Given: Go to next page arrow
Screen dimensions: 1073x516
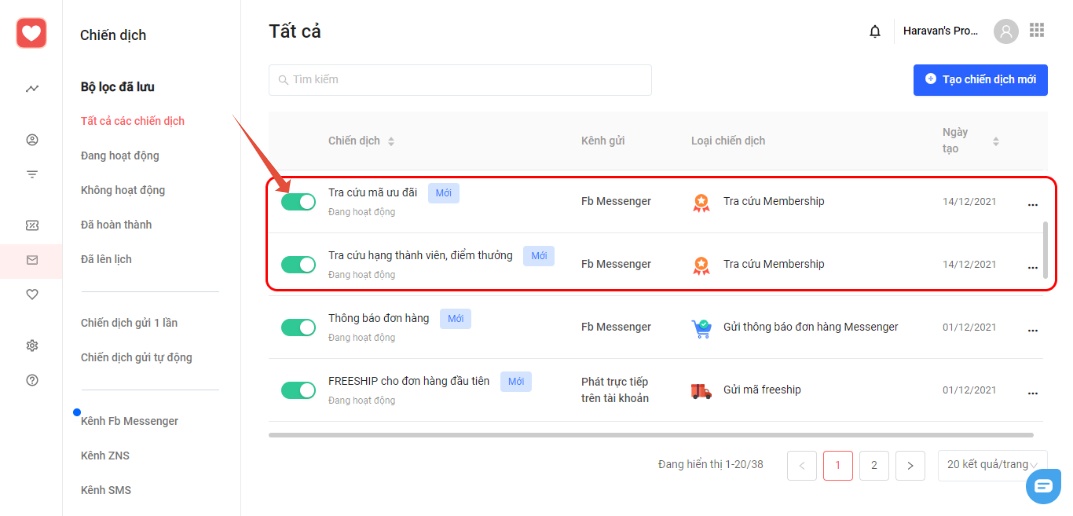Looking at the screenshot, I should [x=910, y=465].
